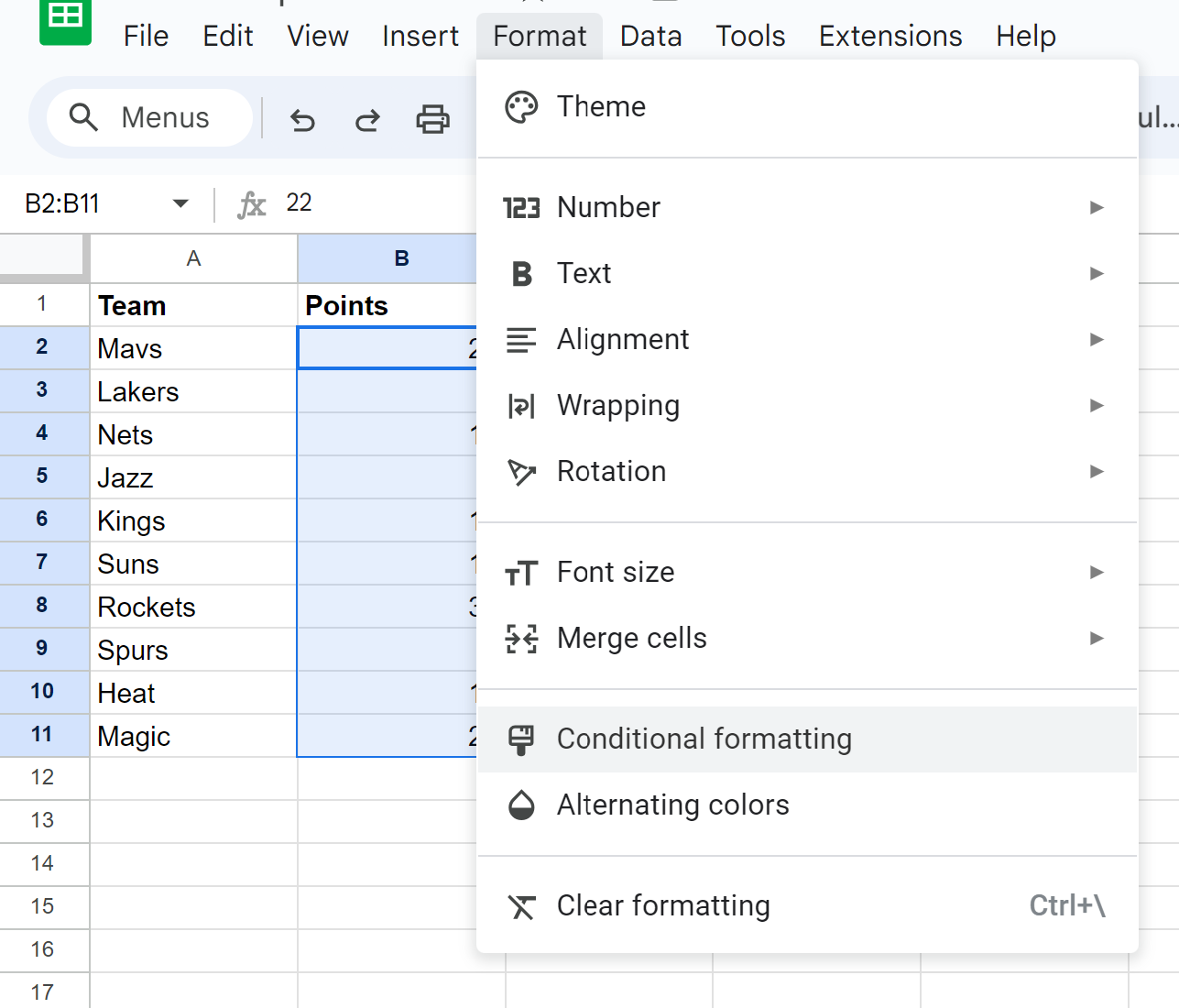Click the undo arrow icon
Viewport: 1179px width, 1008px height.
(x=302, y=119)
